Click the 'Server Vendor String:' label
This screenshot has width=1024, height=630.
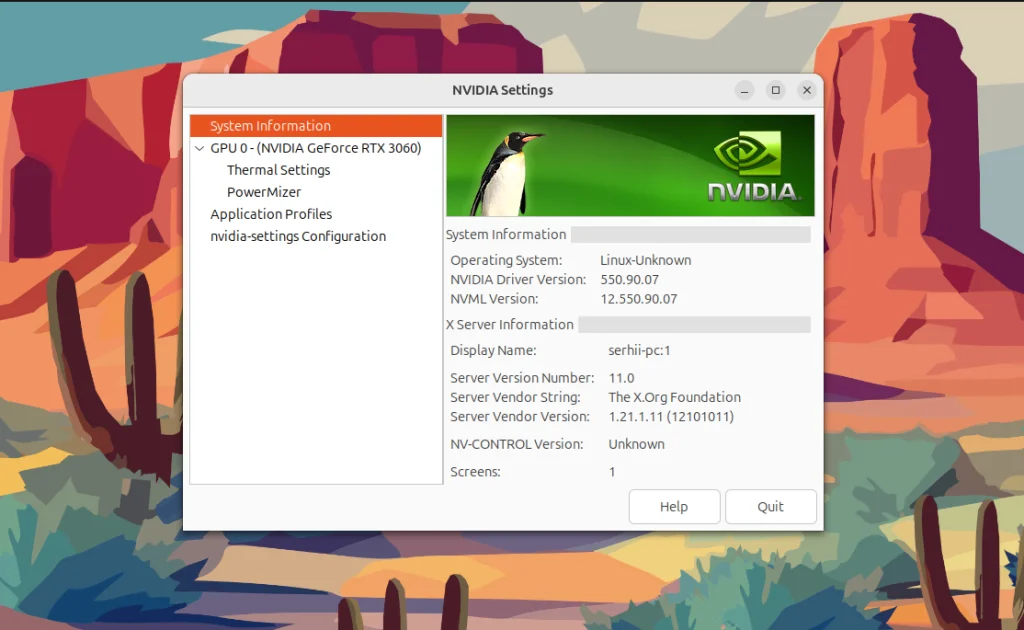(x=515, y=397)
